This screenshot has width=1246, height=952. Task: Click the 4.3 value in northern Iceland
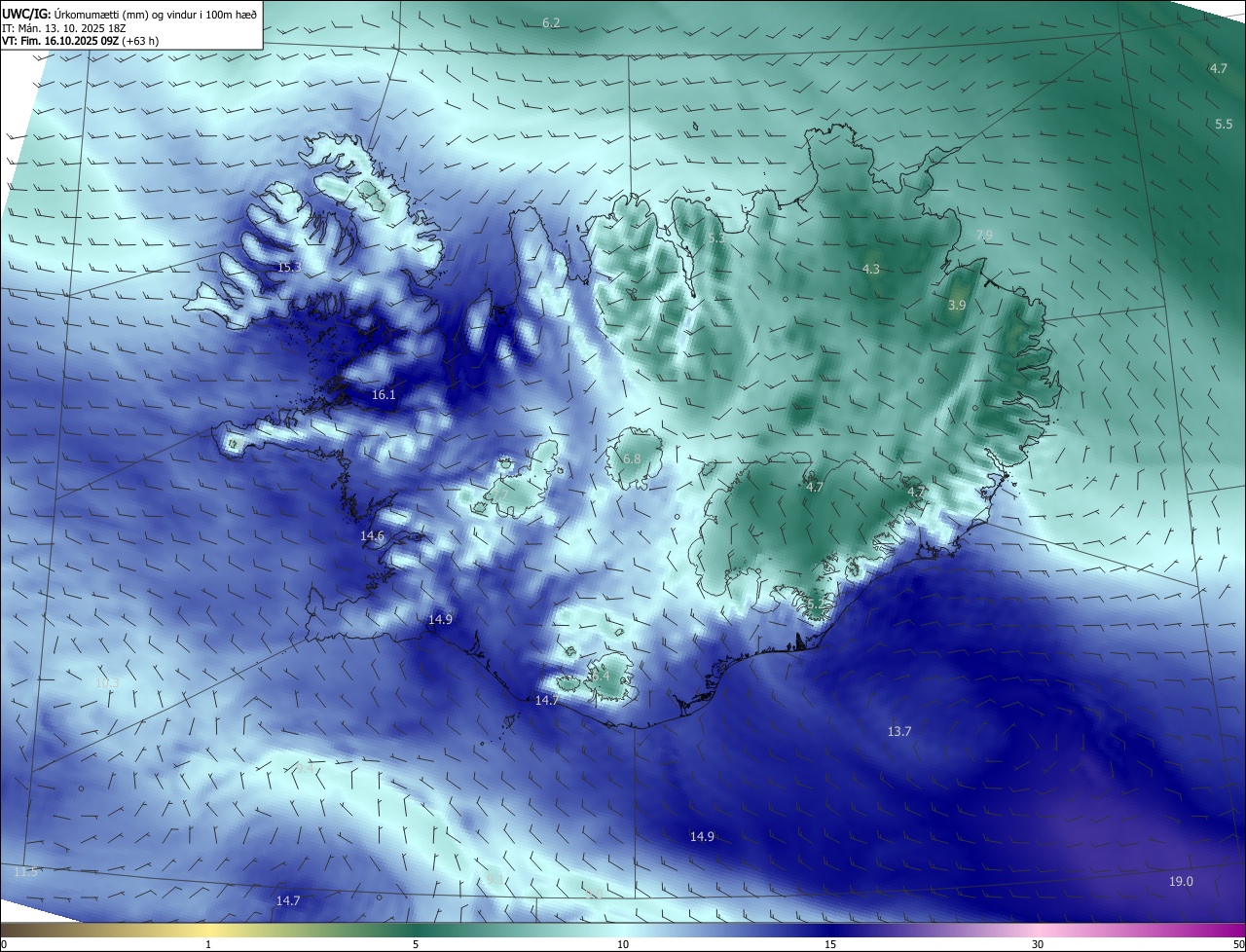[x=871, y=270]
